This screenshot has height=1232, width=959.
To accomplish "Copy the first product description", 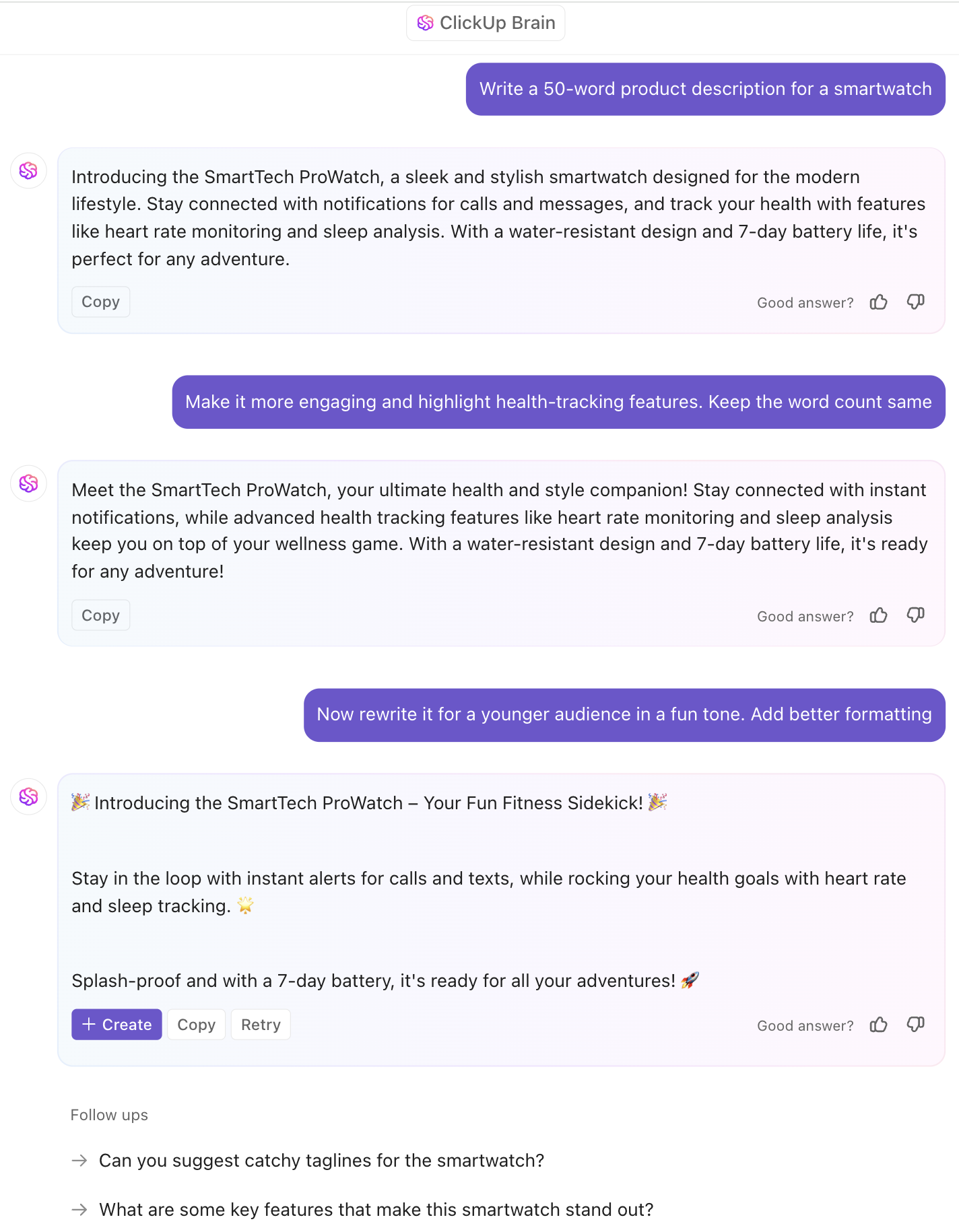I will tap(100, 302).
